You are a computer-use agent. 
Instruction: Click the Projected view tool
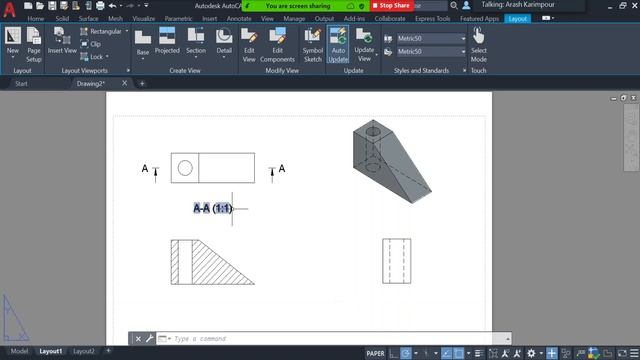pos(167,41)
